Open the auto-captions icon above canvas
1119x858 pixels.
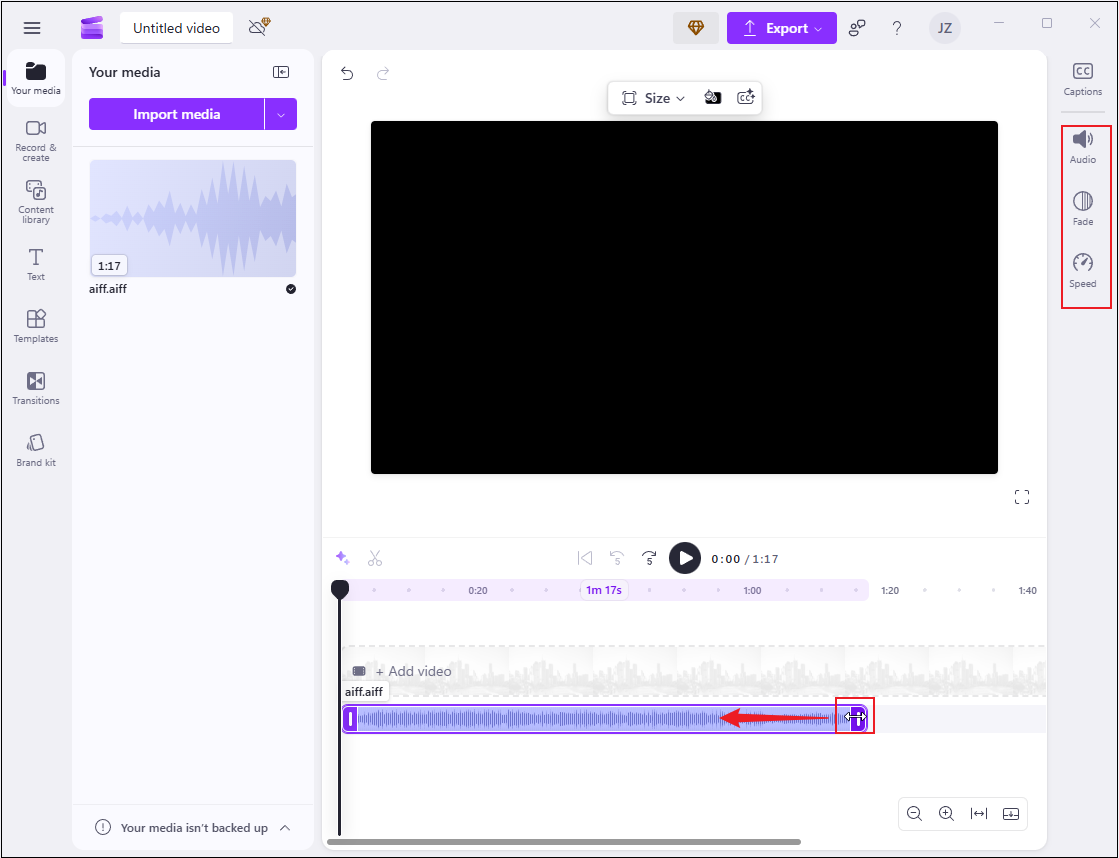click(746, 97)
